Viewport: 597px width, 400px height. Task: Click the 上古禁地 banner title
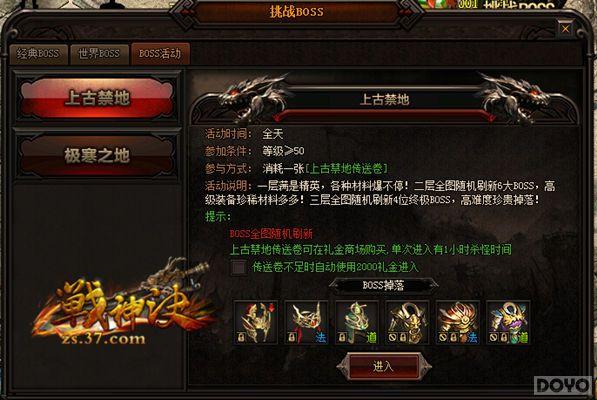384,100
